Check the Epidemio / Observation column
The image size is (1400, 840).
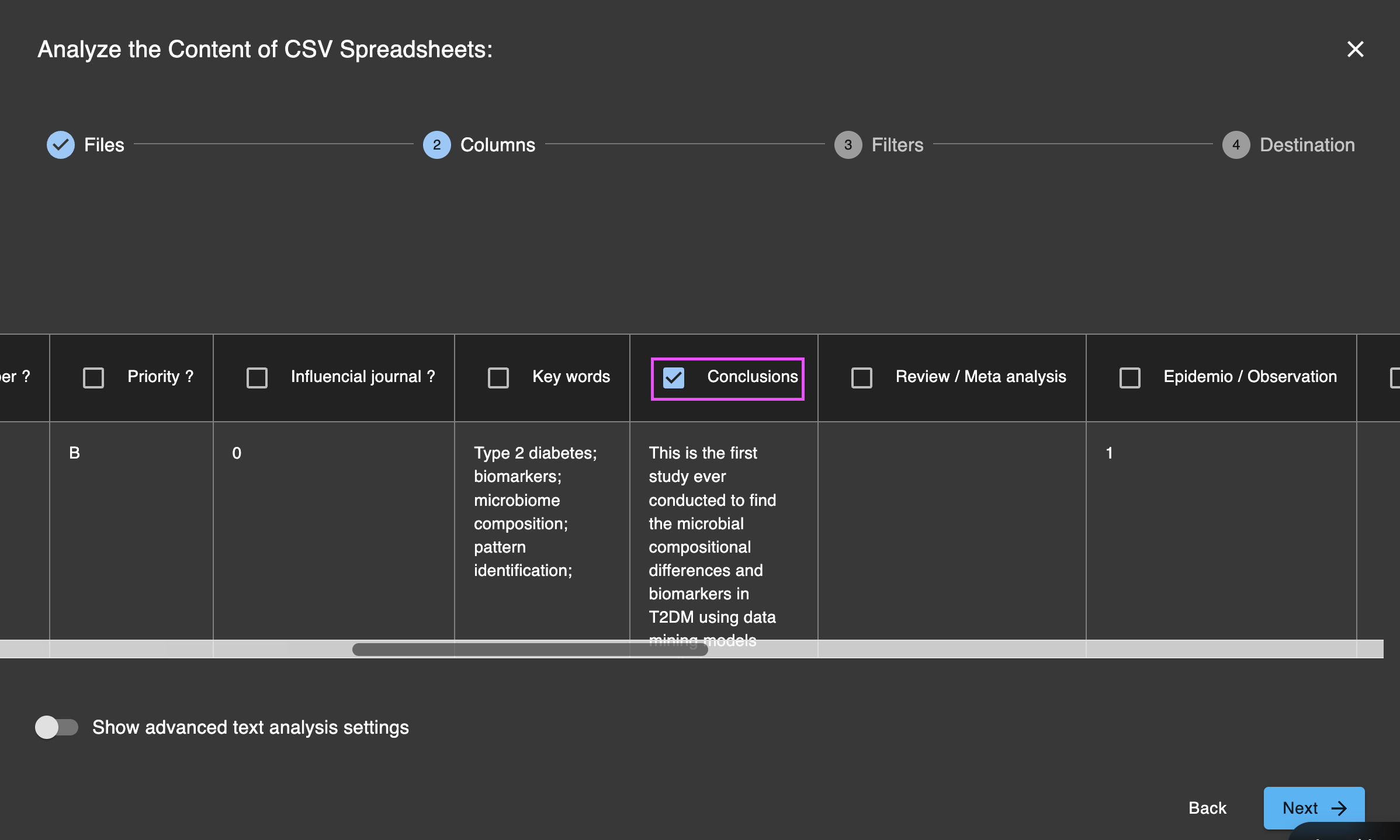coord(1130,378)
